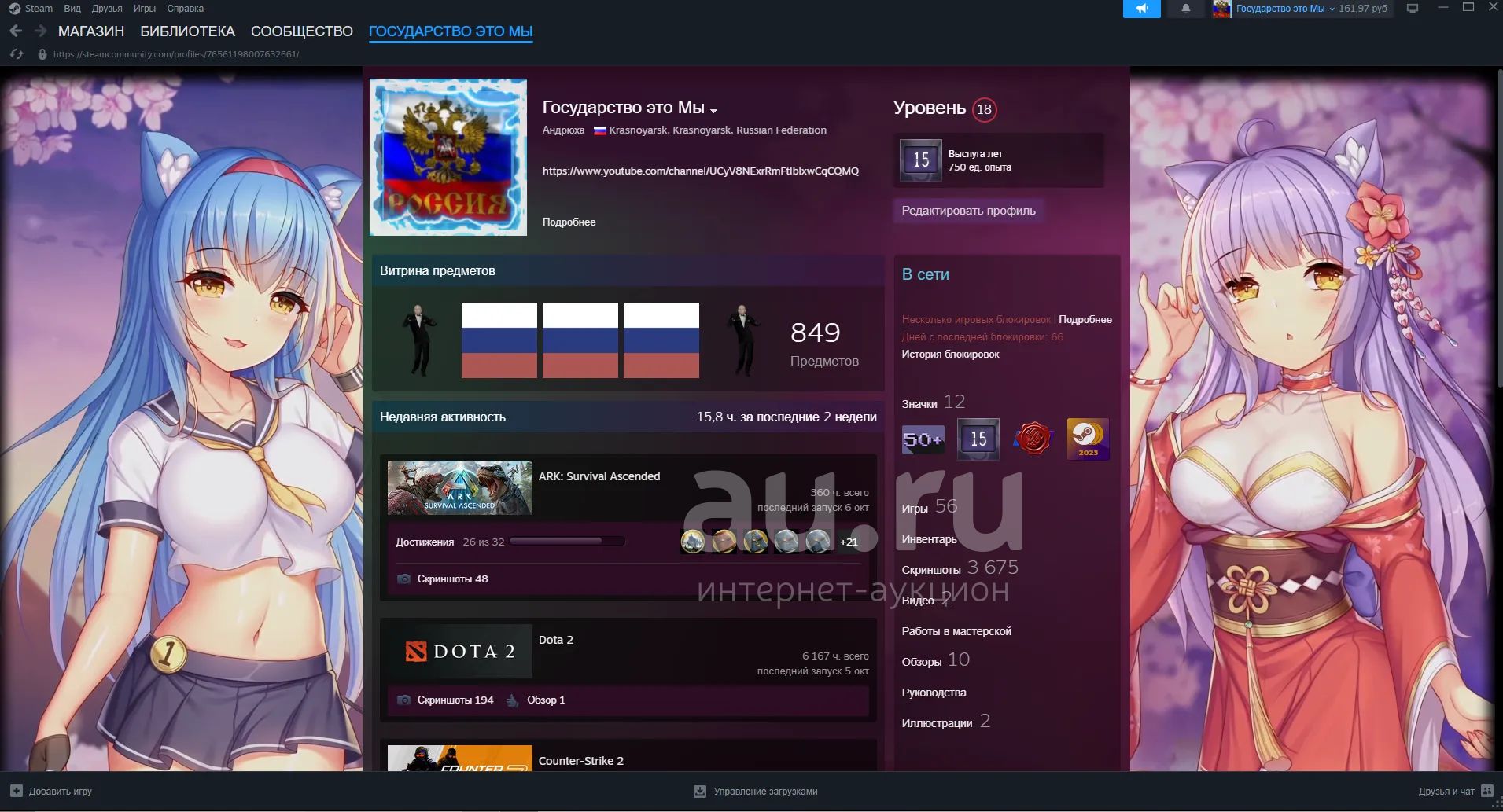
Task: Click the ARK screenshots camera icon
Action: (403, 579)
